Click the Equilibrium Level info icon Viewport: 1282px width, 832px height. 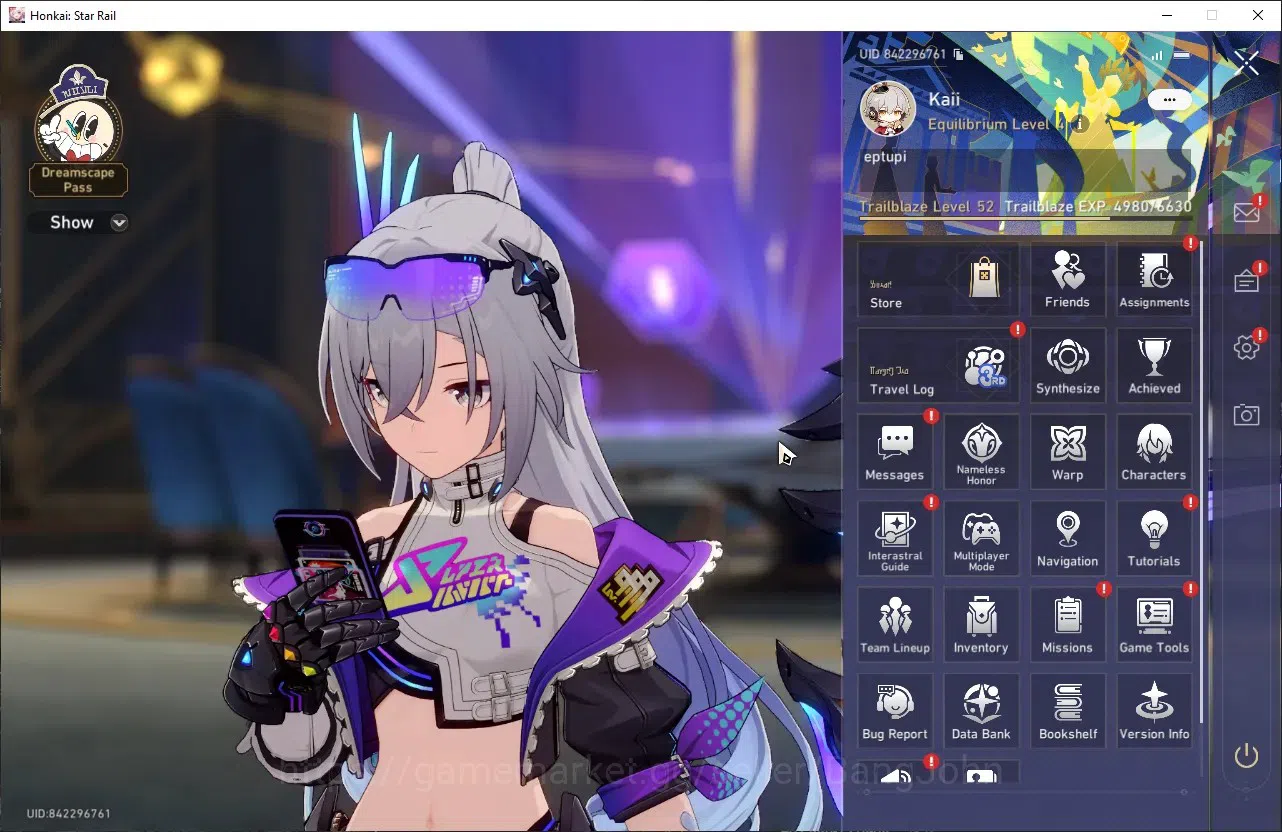[x=1079, y=125]
